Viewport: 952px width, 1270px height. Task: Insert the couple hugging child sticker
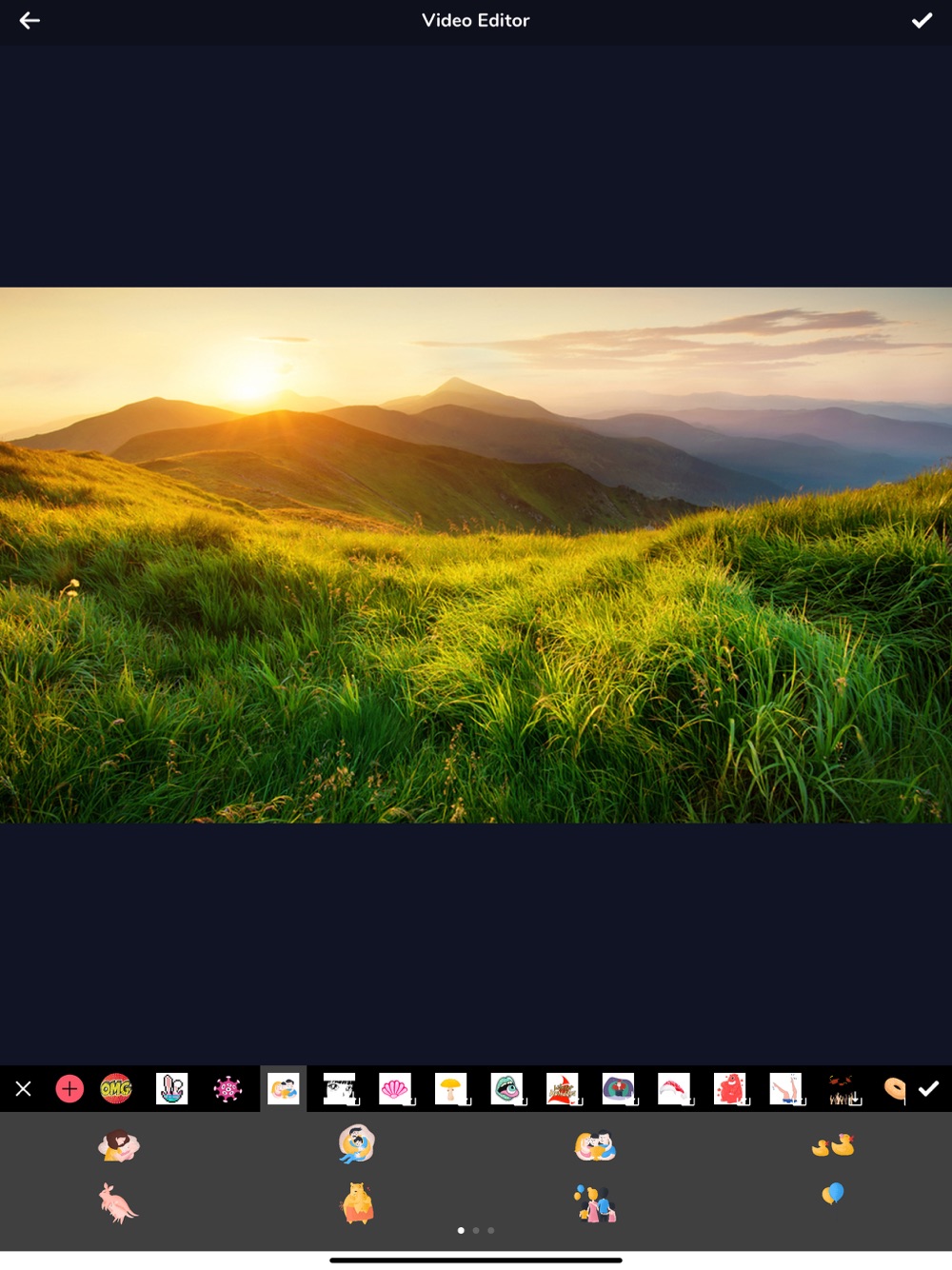(x=595, y=1144)
